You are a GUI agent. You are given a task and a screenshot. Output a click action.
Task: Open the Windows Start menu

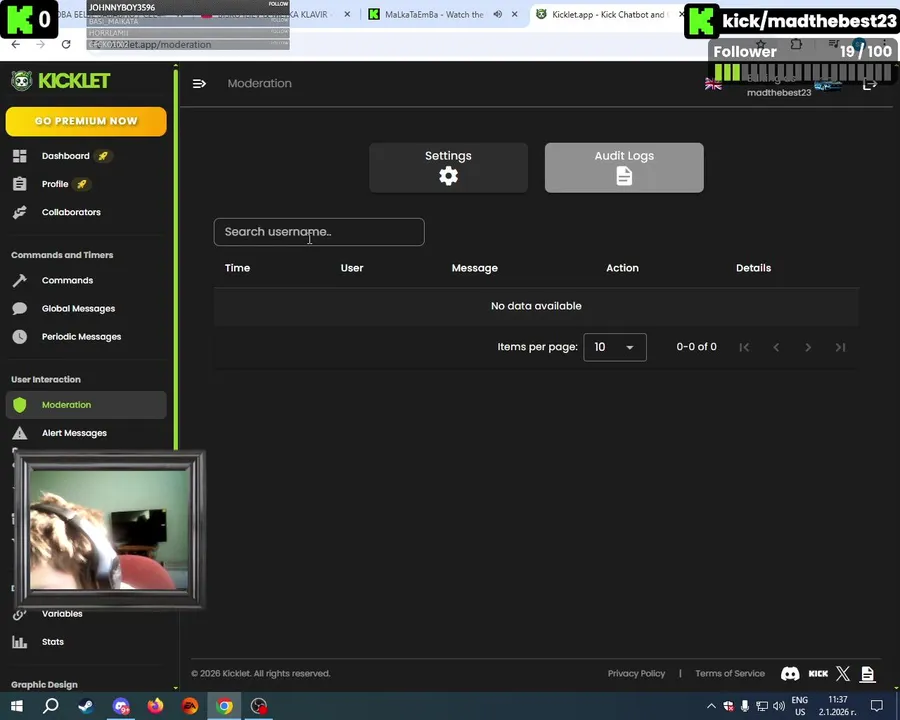pyautogui.click(x=17, y=706)
